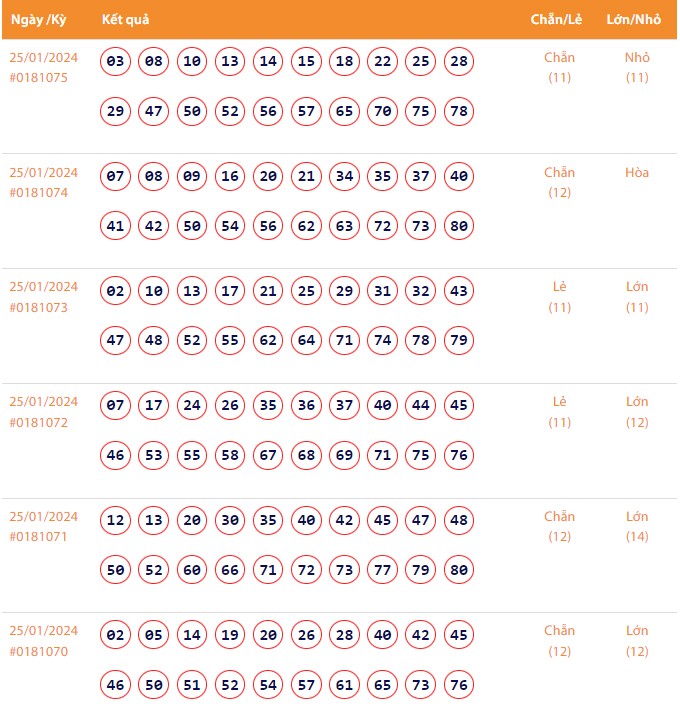Select the 'Chẵn/Lẻ' column header
The width and height of the screenshot is (680, 722).
pyautogui.click(x=559, y=20)
